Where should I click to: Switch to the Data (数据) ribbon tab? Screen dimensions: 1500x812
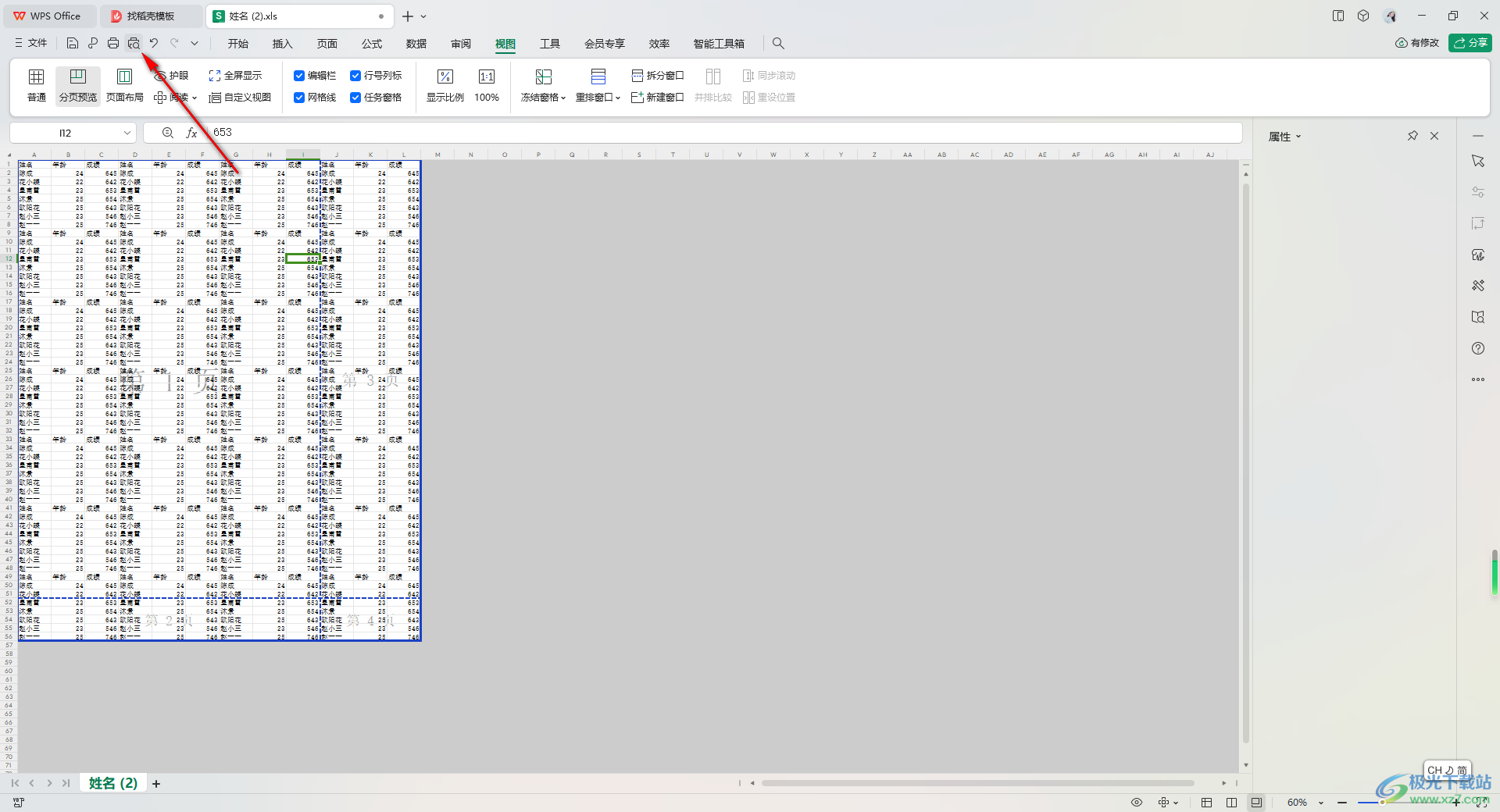point(416,44)
